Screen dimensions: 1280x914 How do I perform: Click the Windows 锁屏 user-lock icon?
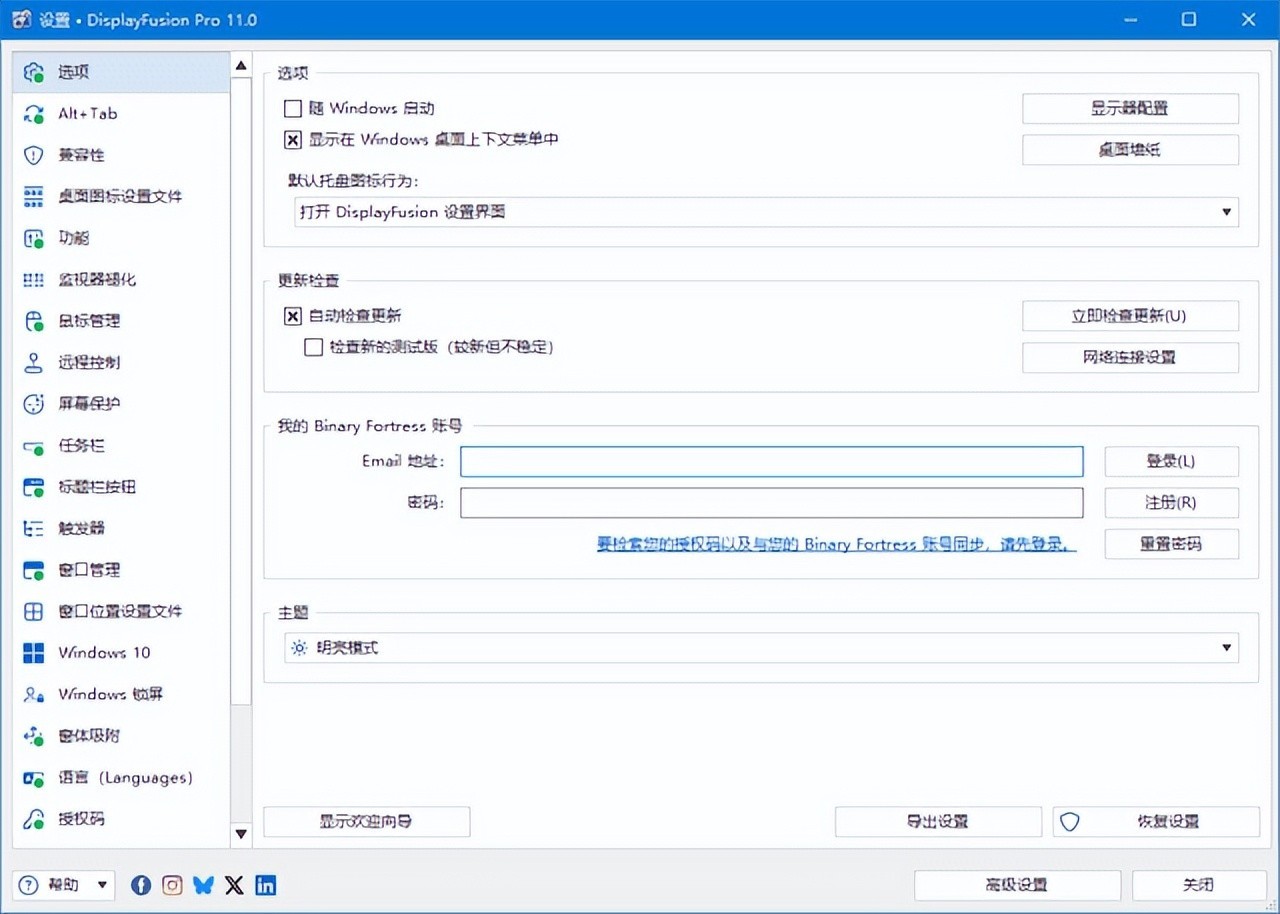point(34,694)
